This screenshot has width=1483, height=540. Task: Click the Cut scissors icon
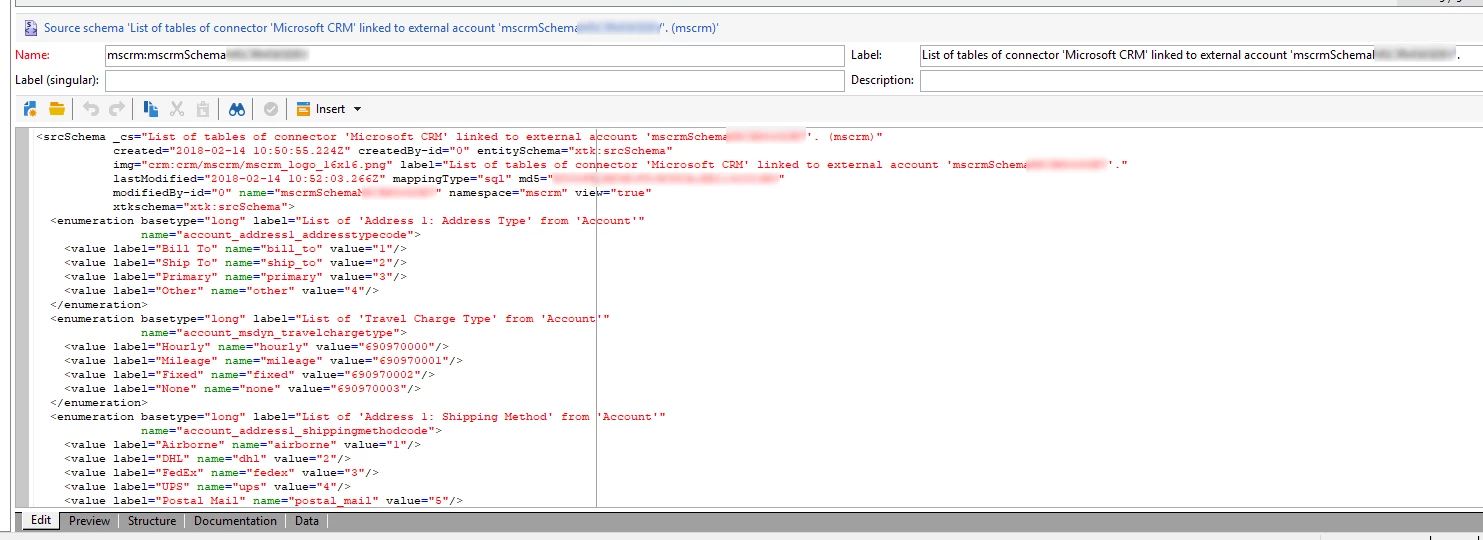[177, 109]
